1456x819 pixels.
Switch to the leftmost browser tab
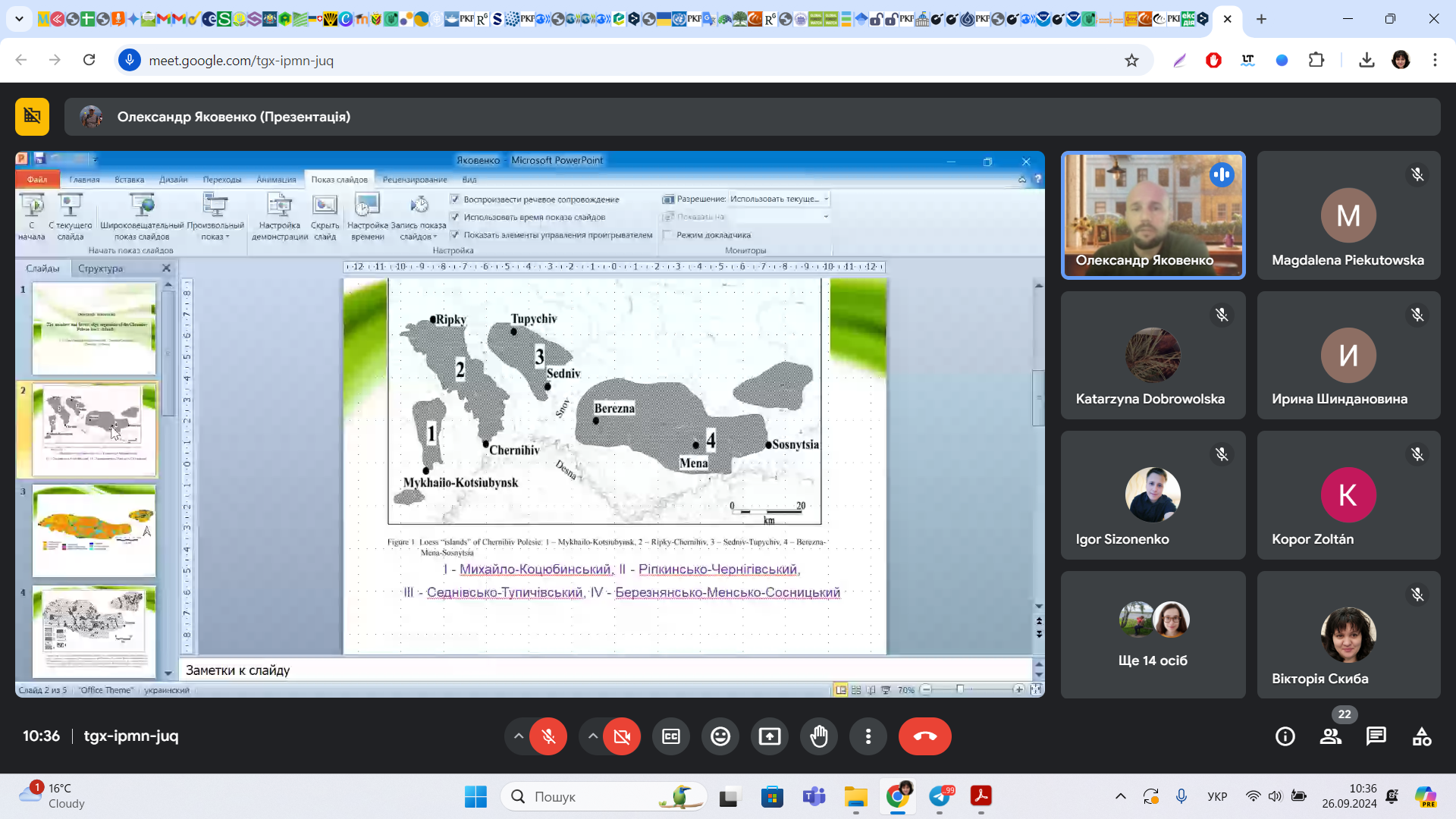[x=43, y=19]
